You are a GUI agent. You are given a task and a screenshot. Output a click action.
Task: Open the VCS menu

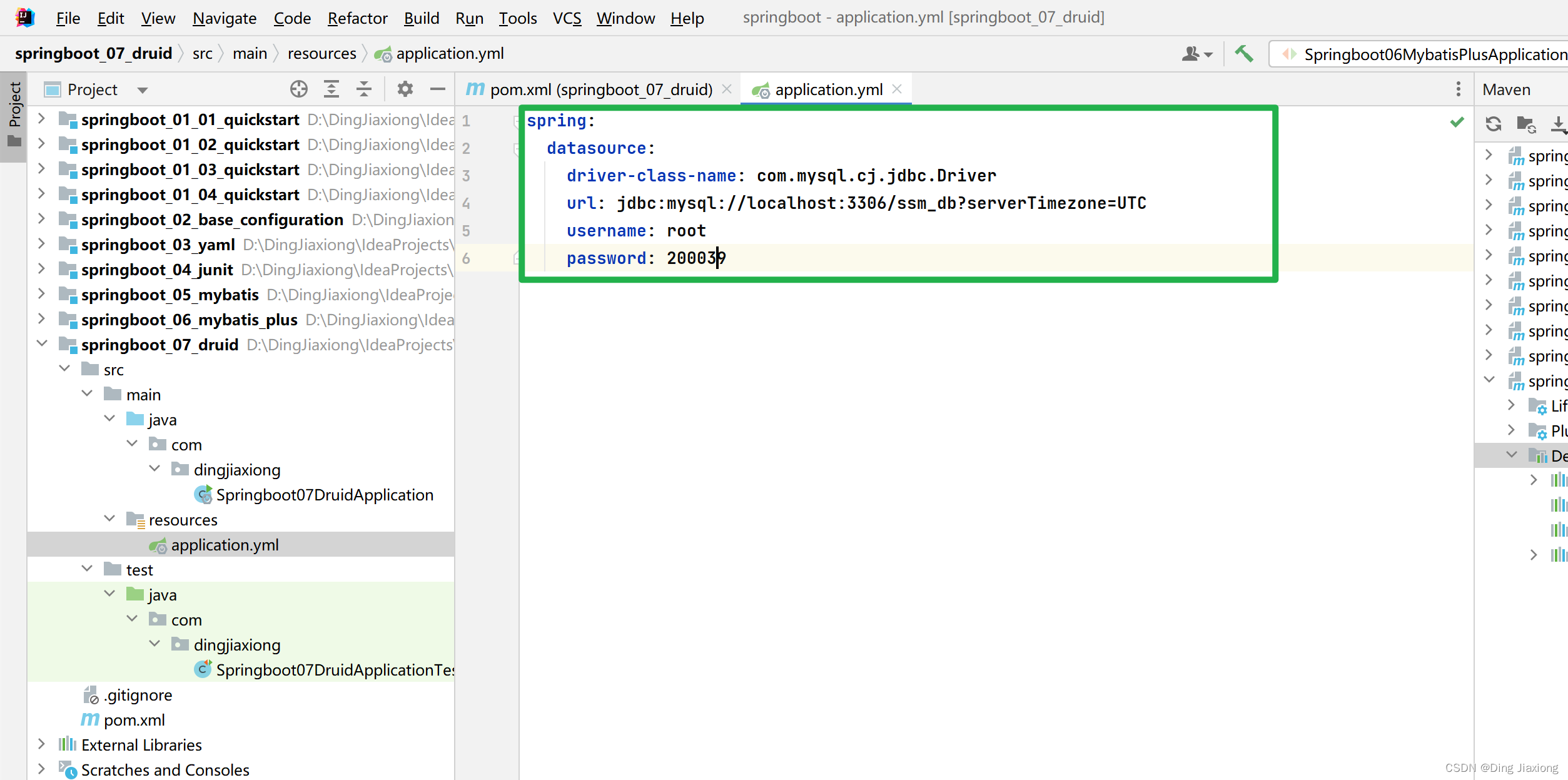pyautogui.click(x=567, y=18)
